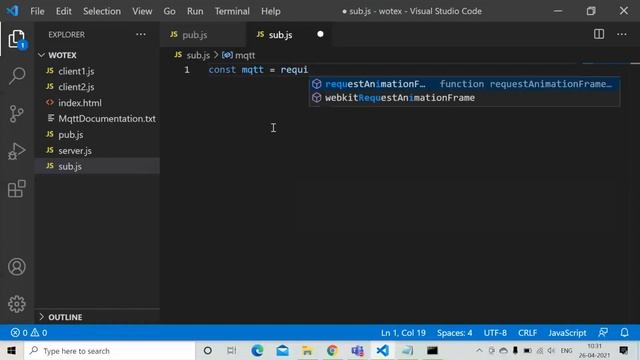Change encoding via UTF-8 status item
The width and height of the screenshot is (640, 360).
[x=495, y=333]
